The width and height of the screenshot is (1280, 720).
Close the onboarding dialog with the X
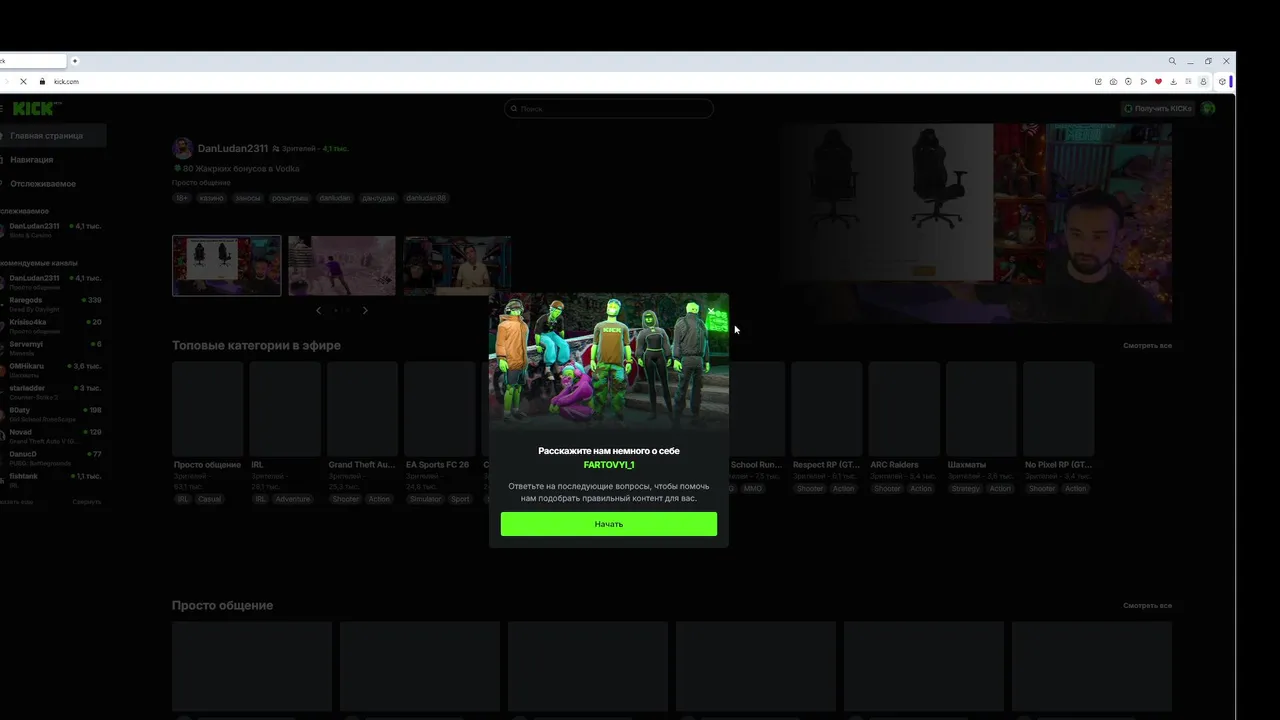(712, 311)
